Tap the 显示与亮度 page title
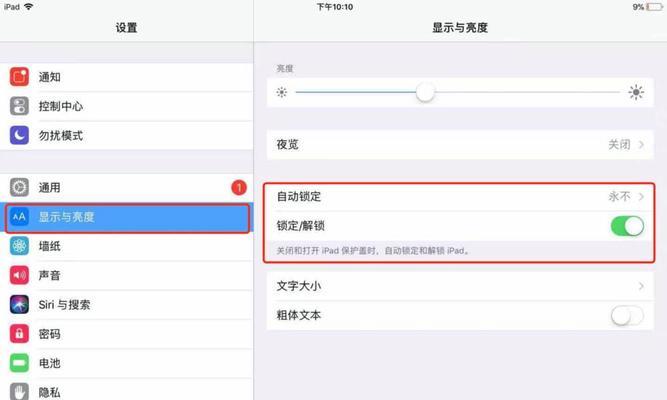Screen dimensions: 667x400 click(x=460, y=28)
